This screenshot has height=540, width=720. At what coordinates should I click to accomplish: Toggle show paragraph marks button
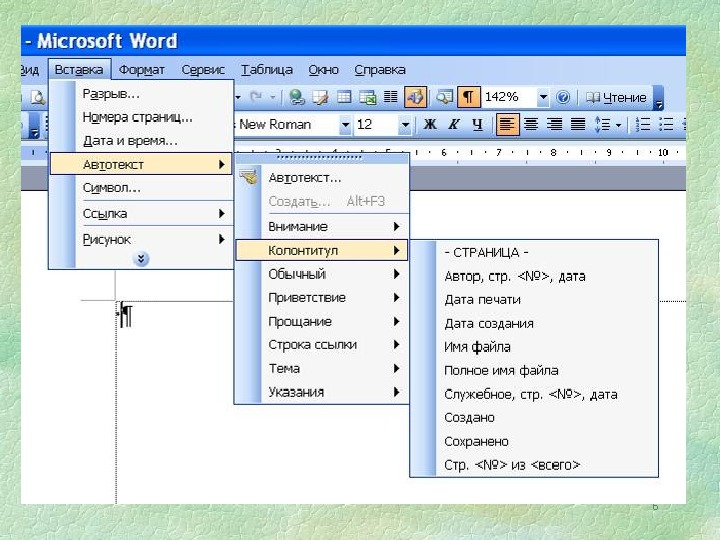[467, 97]
